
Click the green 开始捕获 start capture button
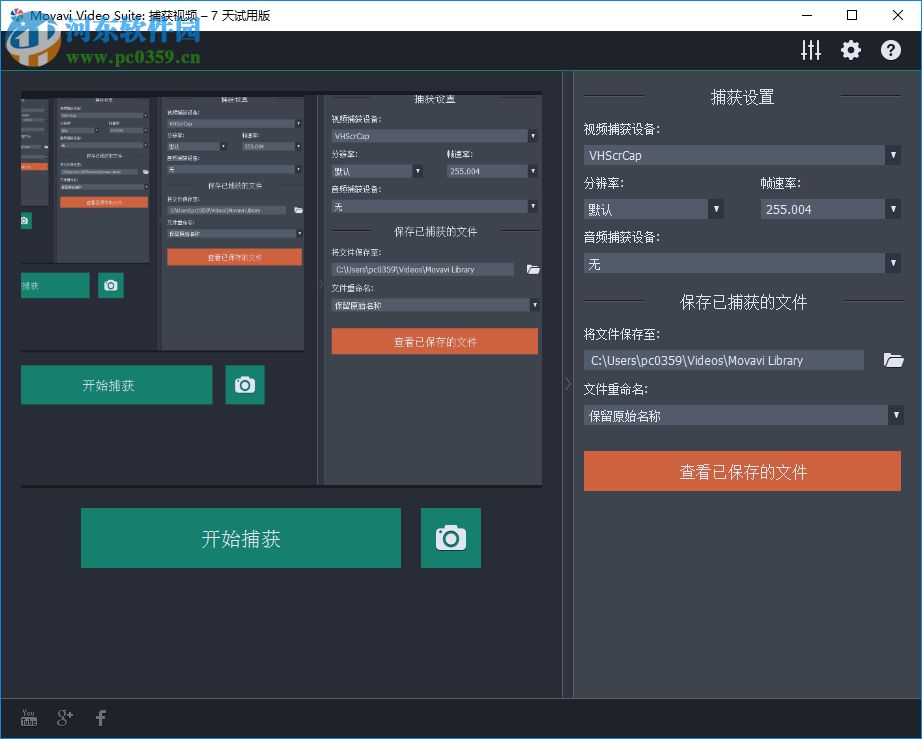click(x=240, y=537)
